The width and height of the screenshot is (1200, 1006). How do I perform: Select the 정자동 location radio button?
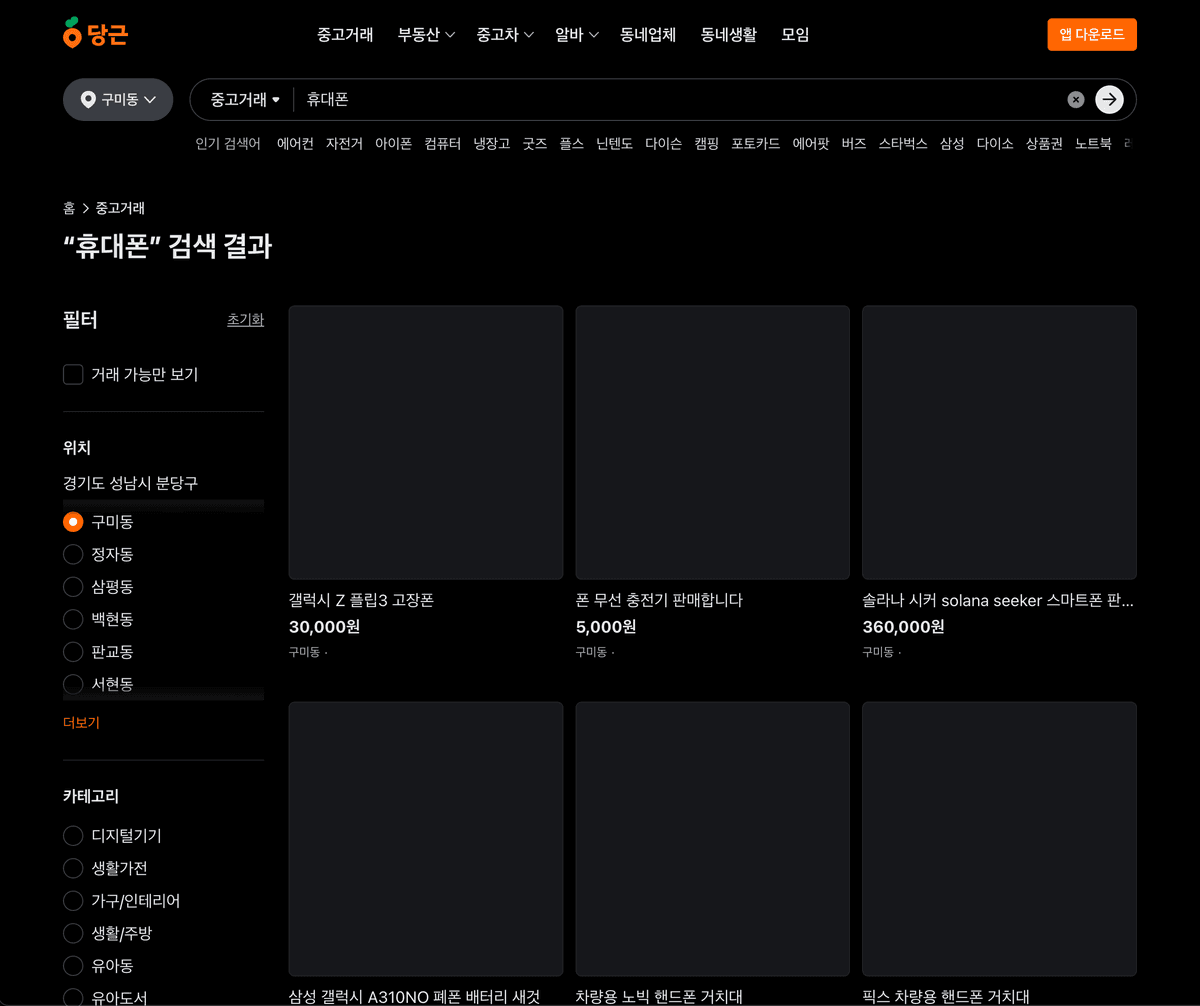(x=73, y=554)
